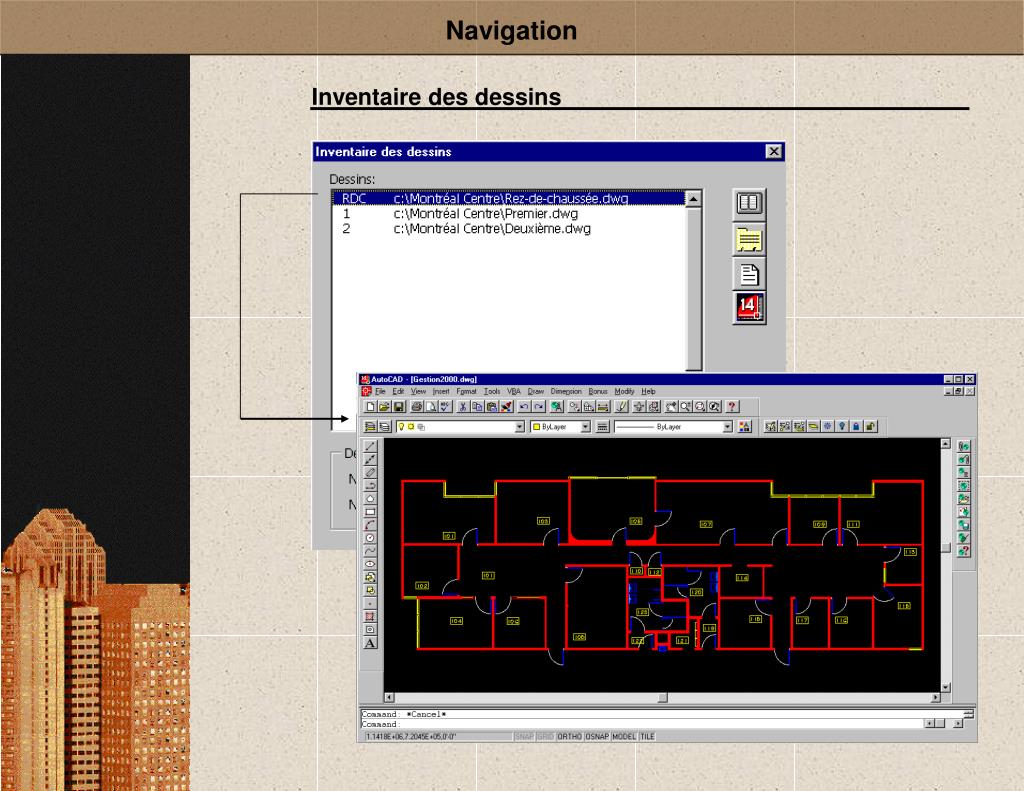1024x791 pixels.
Task: Select the Polygon draw tool
Action: point(370,498)
